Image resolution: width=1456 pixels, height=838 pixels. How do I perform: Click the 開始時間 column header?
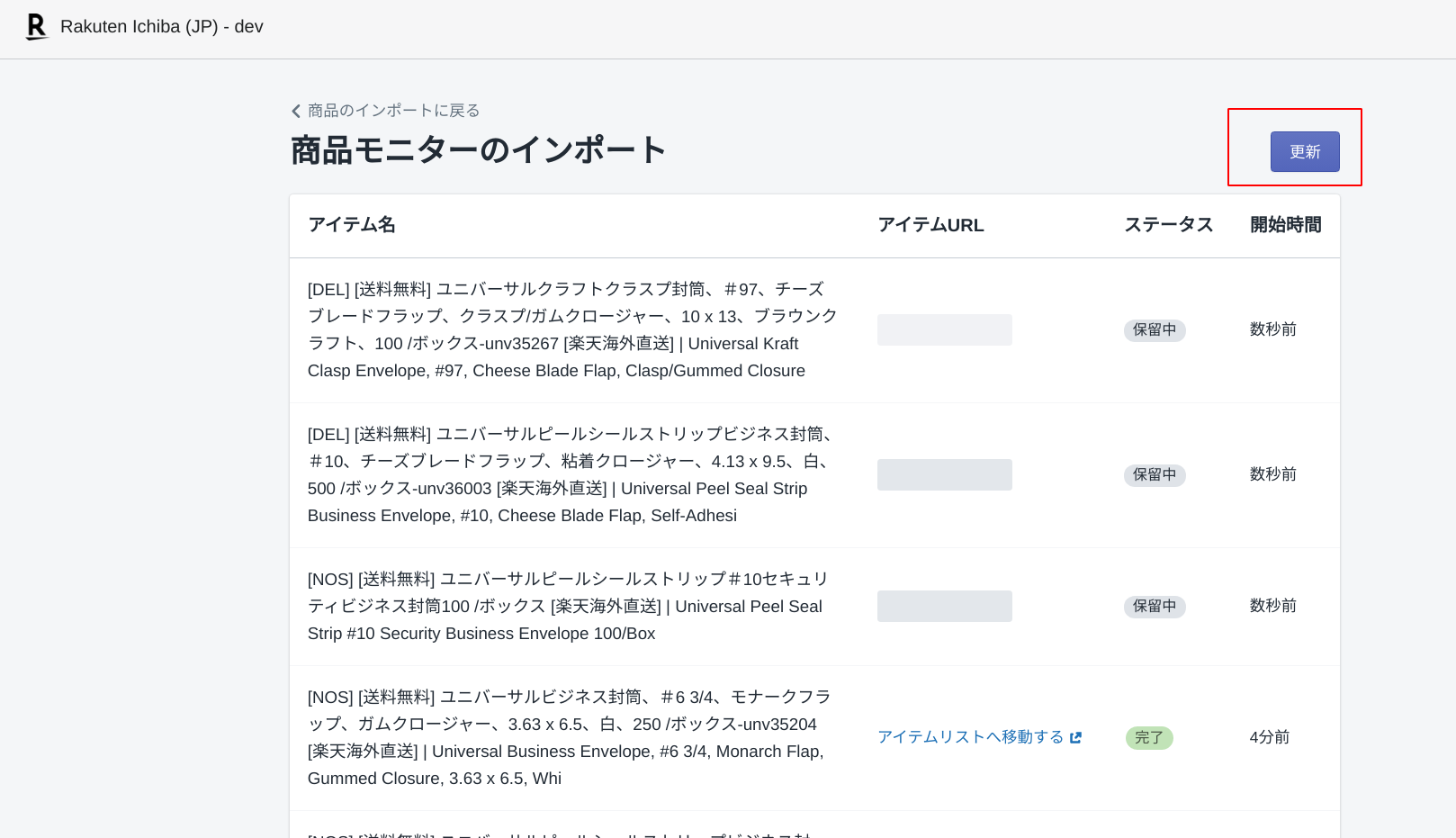[x=1285, y=225]
